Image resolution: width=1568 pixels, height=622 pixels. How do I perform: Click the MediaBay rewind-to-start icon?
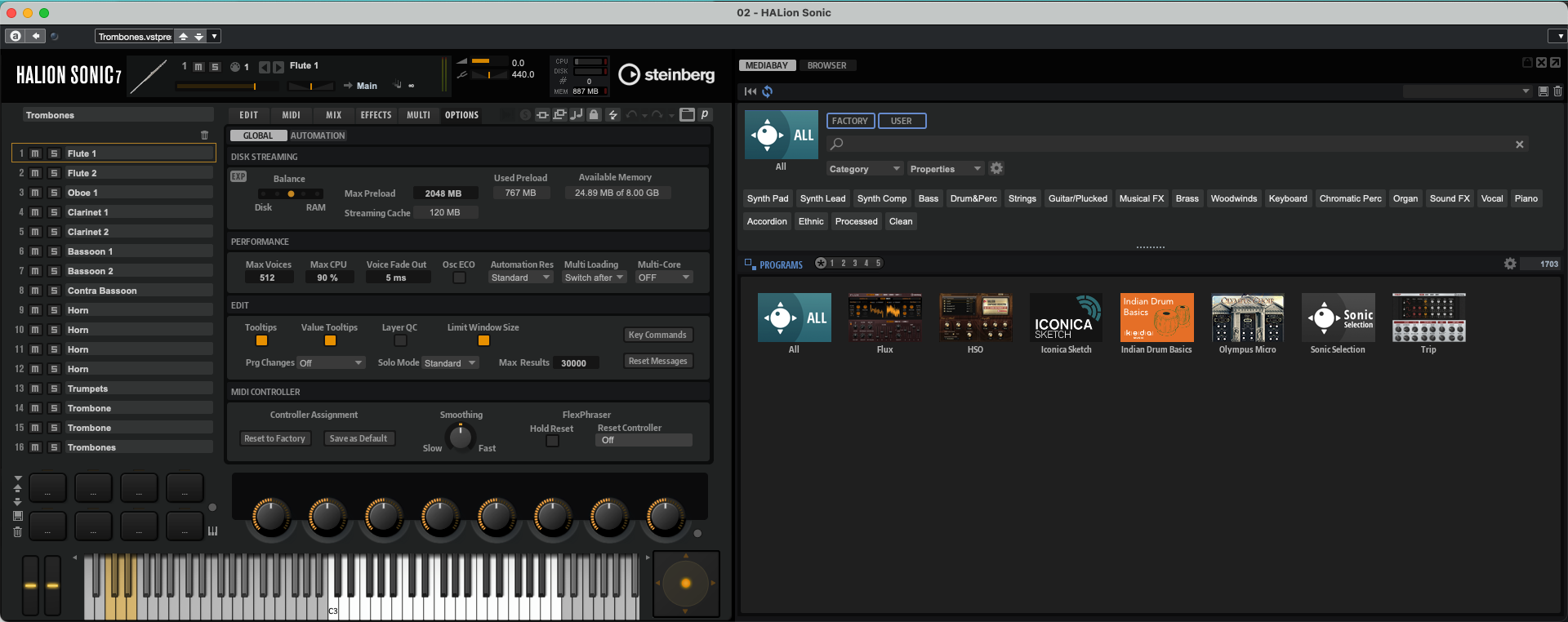coord(751,91)
